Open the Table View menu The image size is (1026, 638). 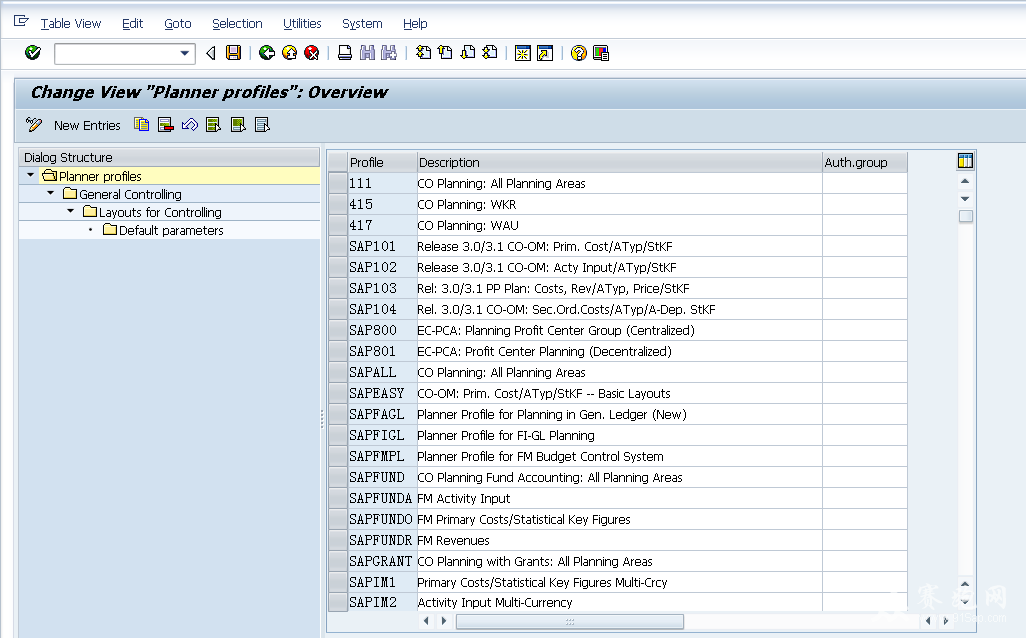click(71, 24)
